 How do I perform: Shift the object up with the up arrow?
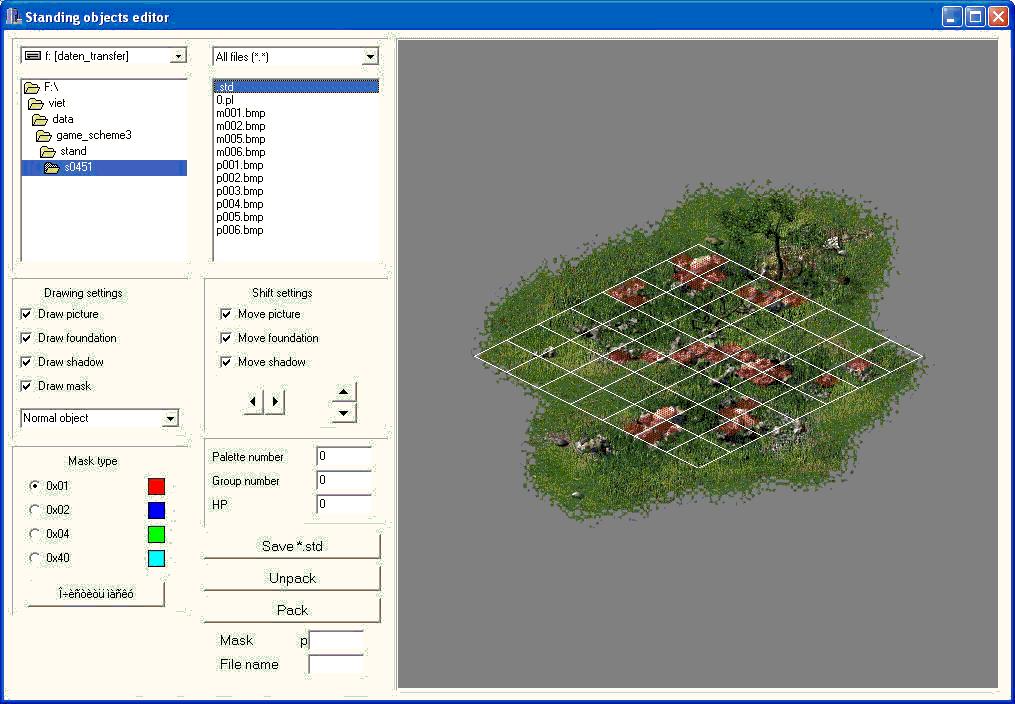[x=344, y=391]
